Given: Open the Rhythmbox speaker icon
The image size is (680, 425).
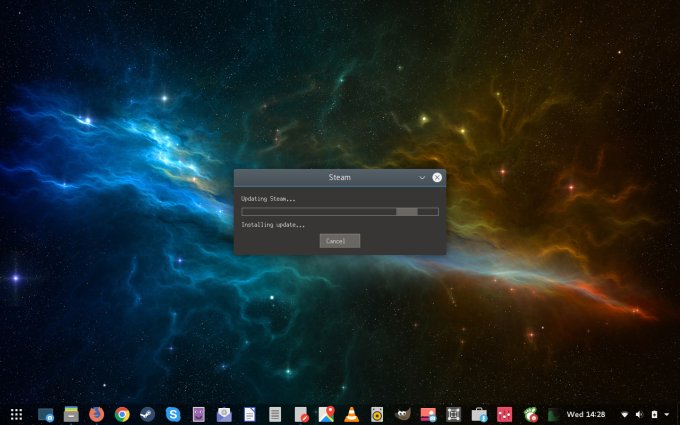Looking at the screenshot, I should [377, 415].
